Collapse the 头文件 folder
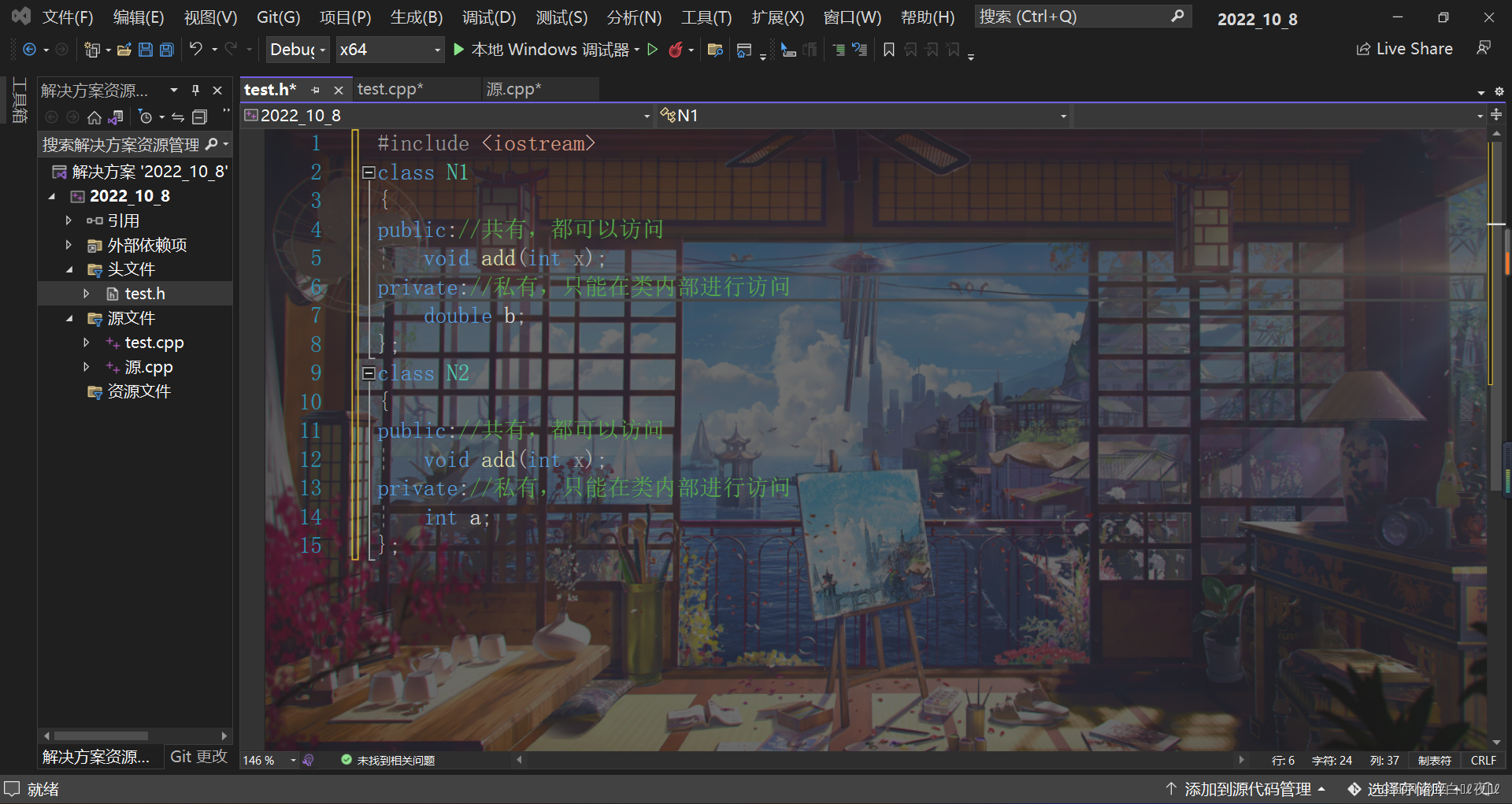The width and height of the screenshot is (1512, 804). [69, 270]
